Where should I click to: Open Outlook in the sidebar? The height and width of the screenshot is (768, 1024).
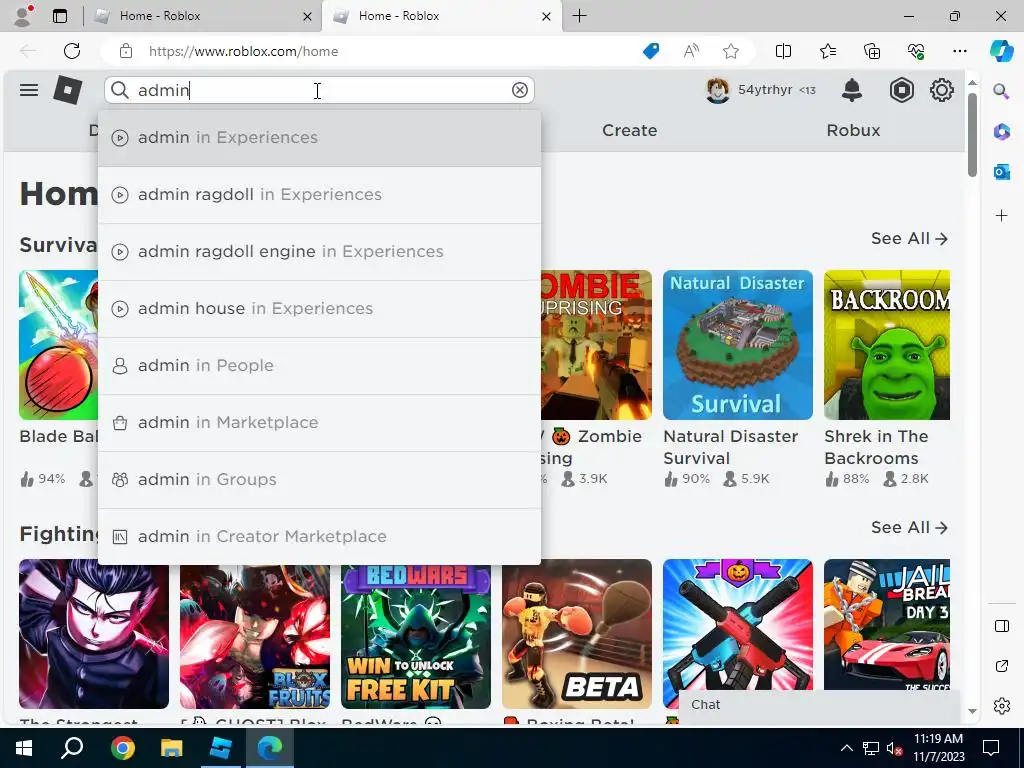(1001, 172)
